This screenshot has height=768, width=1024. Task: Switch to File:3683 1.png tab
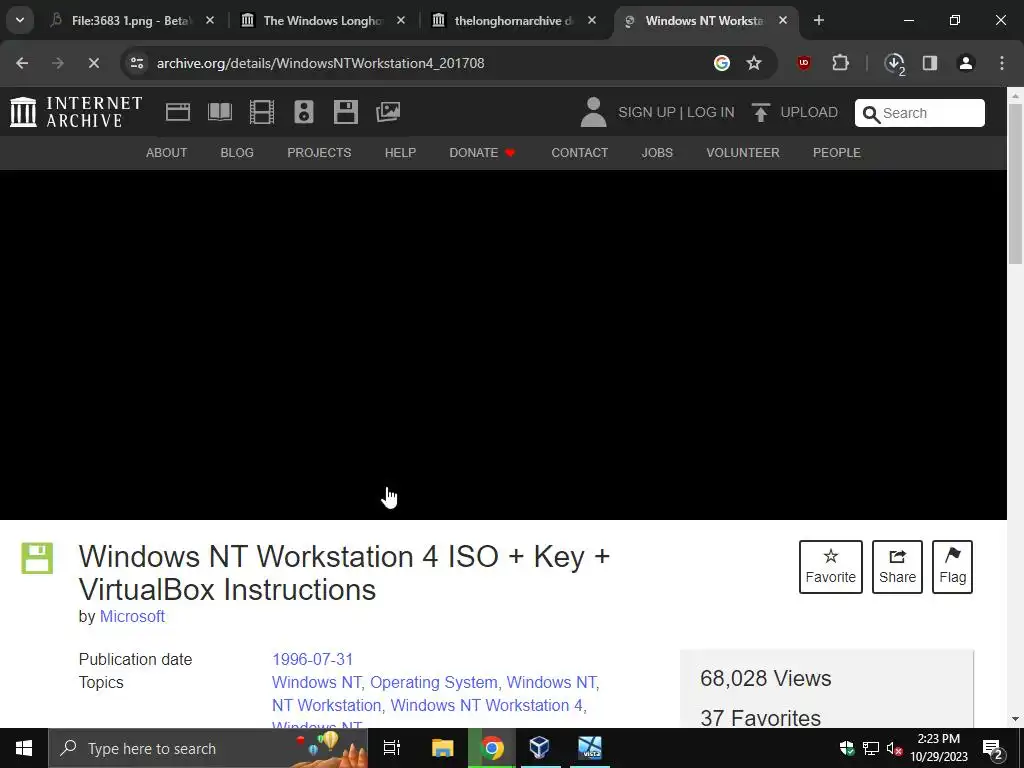134,21
